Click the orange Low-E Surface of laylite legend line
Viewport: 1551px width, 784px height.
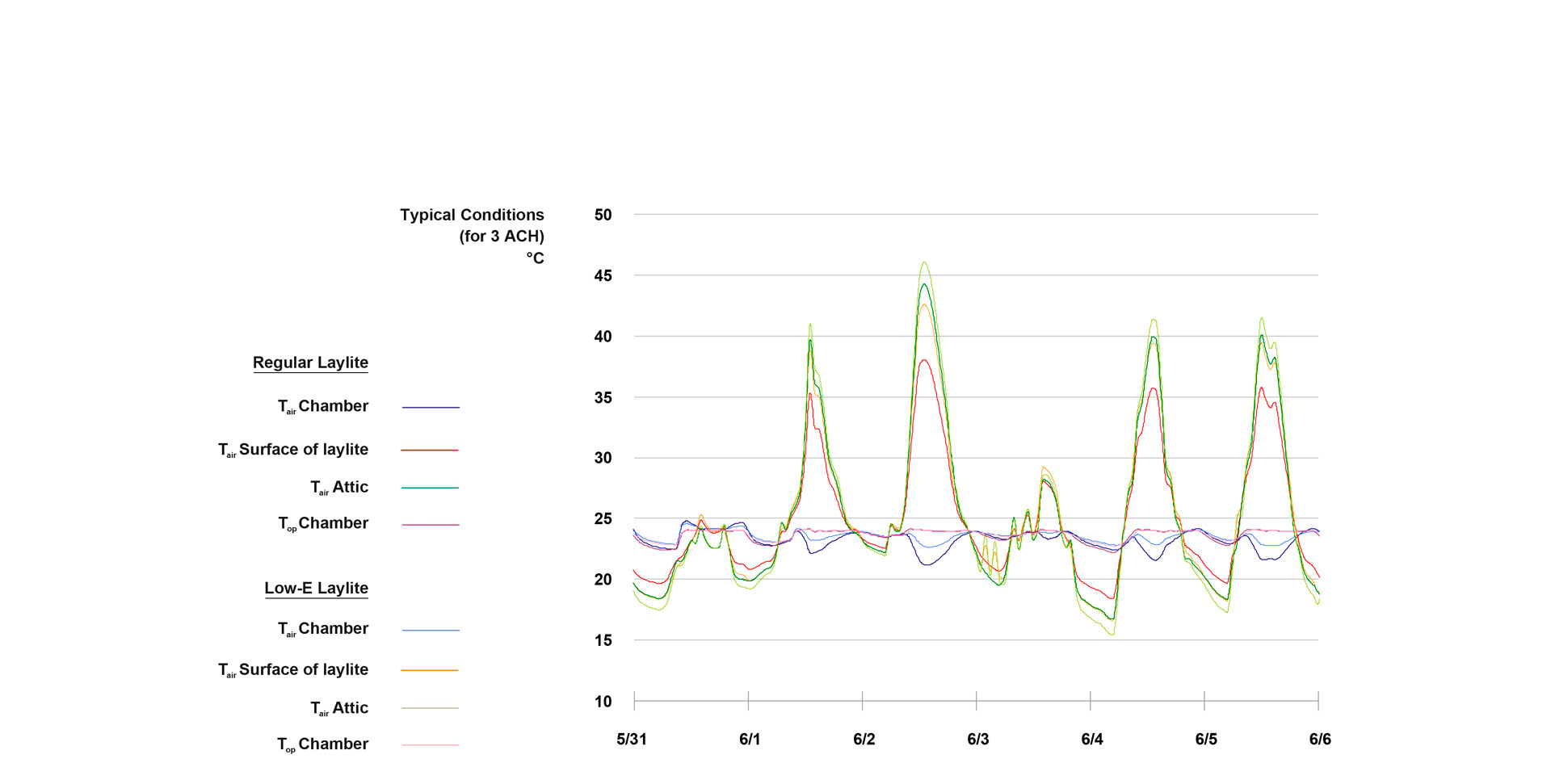430,670
